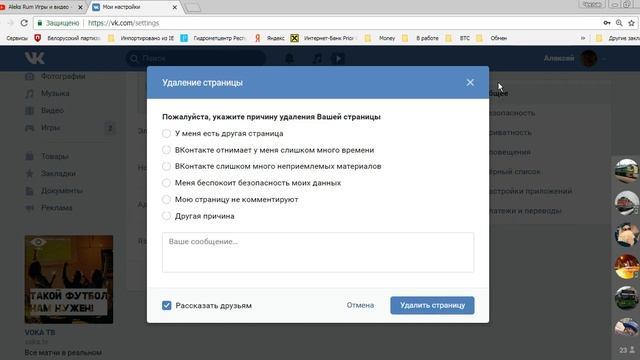This screenshot has width=640, height=360.
Task: Click the Товары bag icon
Action: pos(29,156)
